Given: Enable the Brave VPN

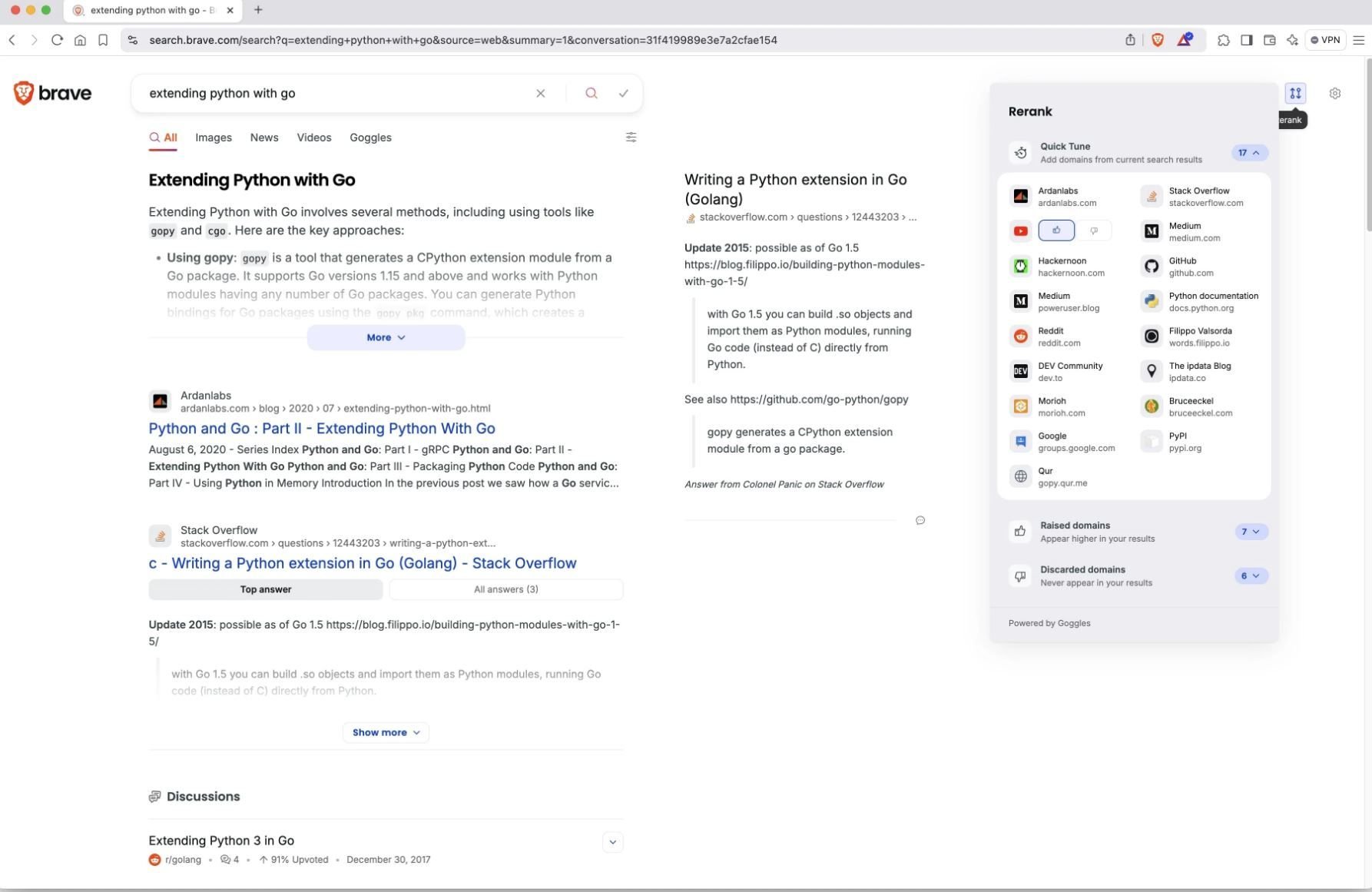Looking at the screenshot, I should pos(1327,40).
